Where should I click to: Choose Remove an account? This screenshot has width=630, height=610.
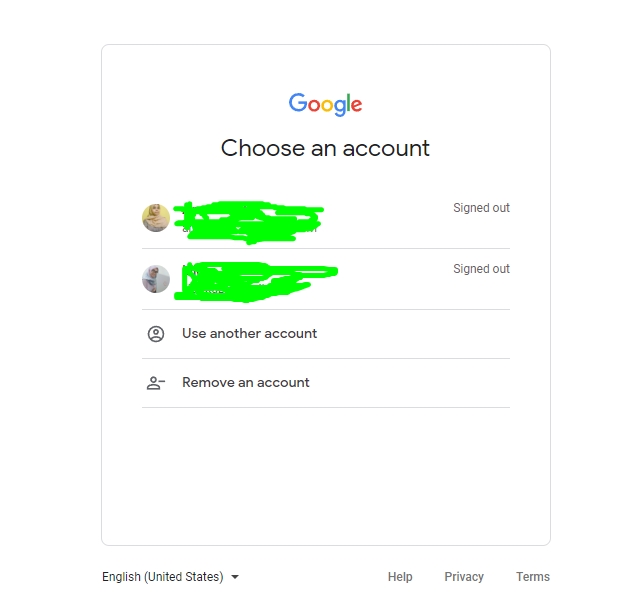coord(326,383)
